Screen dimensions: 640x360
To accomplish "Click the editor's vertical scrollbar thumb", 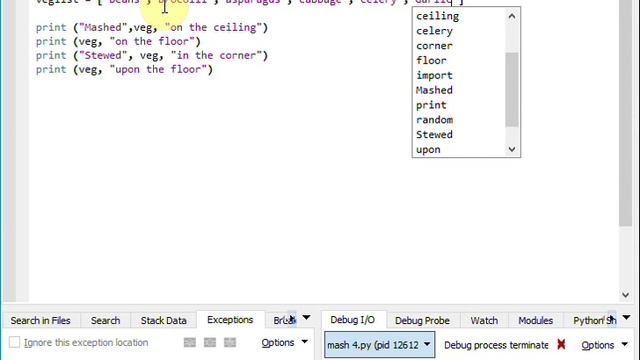I will 625,112.
